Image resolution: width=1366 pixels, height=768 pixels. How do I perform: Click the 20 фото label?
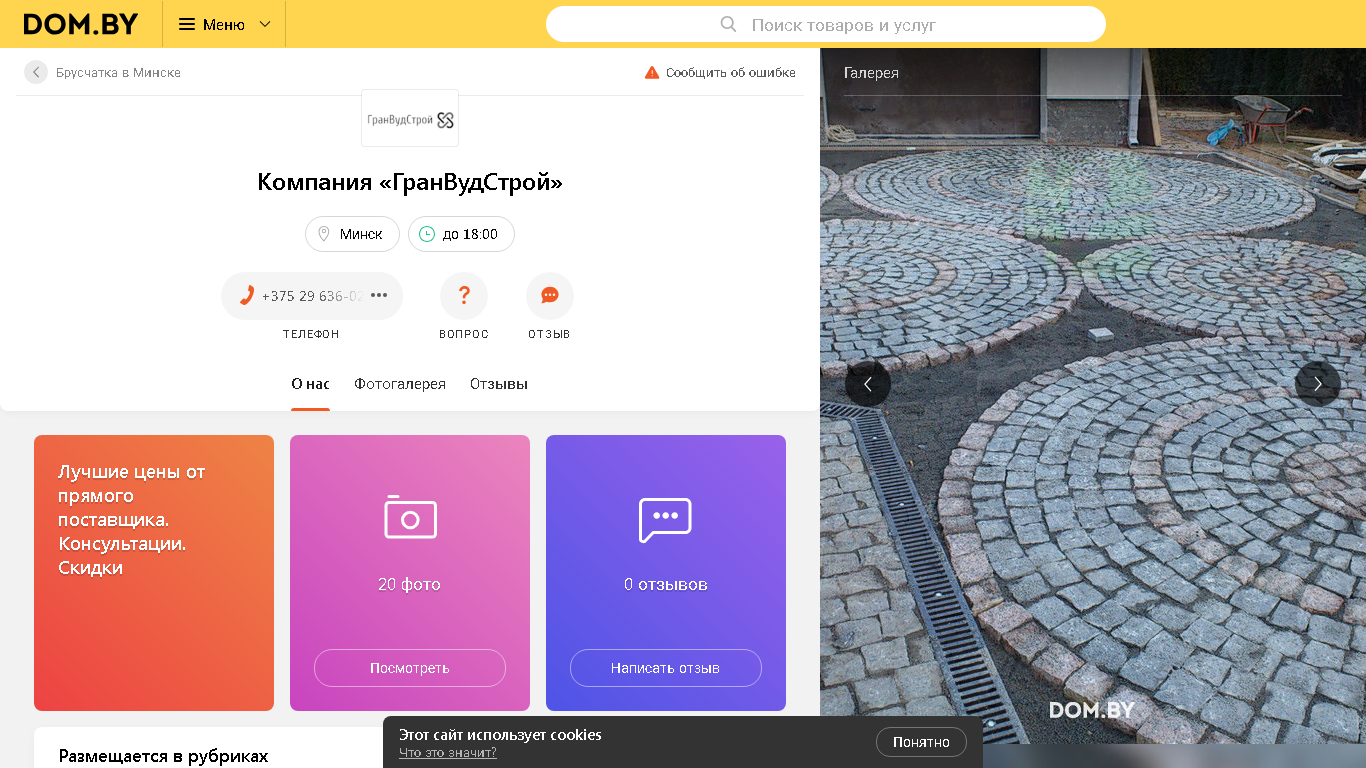409,584
